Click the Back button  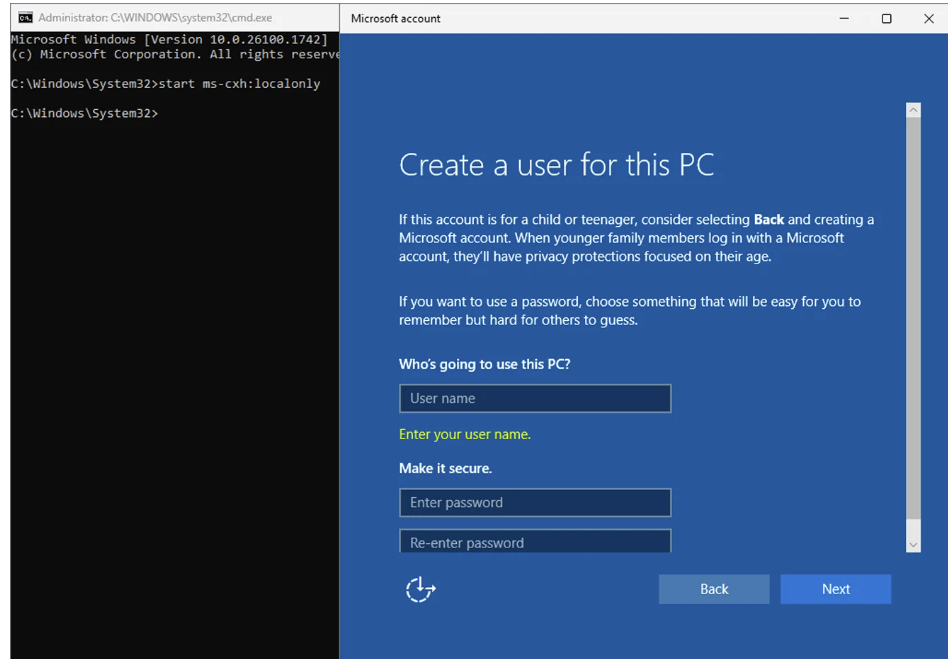coord(714,589)
